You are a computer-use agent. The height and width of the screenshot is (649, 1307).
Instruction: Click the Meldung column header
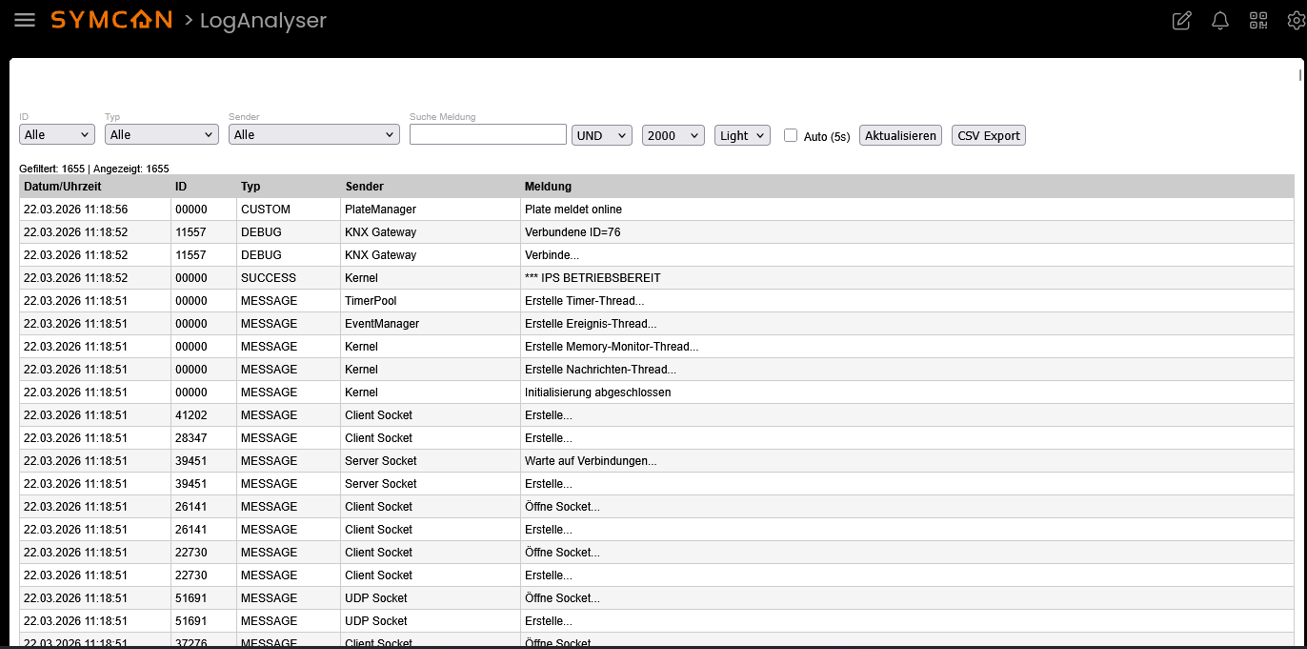[x=548, y=187]
